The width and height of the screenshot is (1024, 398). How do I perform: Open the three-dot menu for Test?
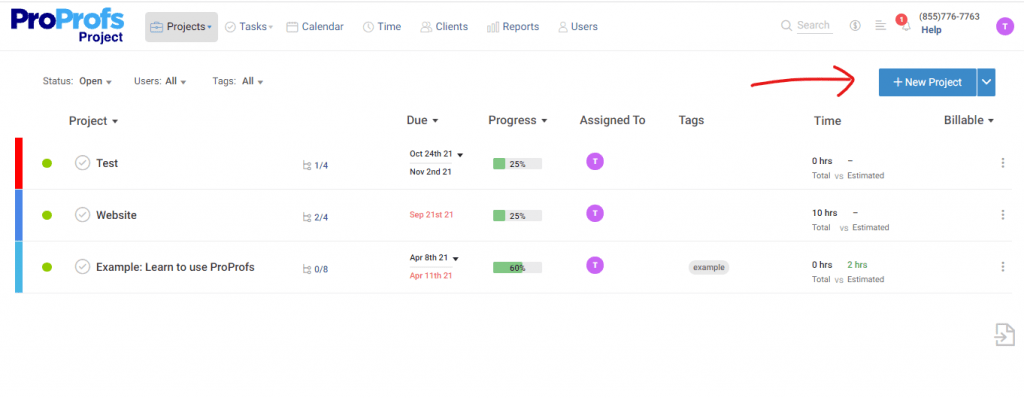click(x=1002, y=163)
